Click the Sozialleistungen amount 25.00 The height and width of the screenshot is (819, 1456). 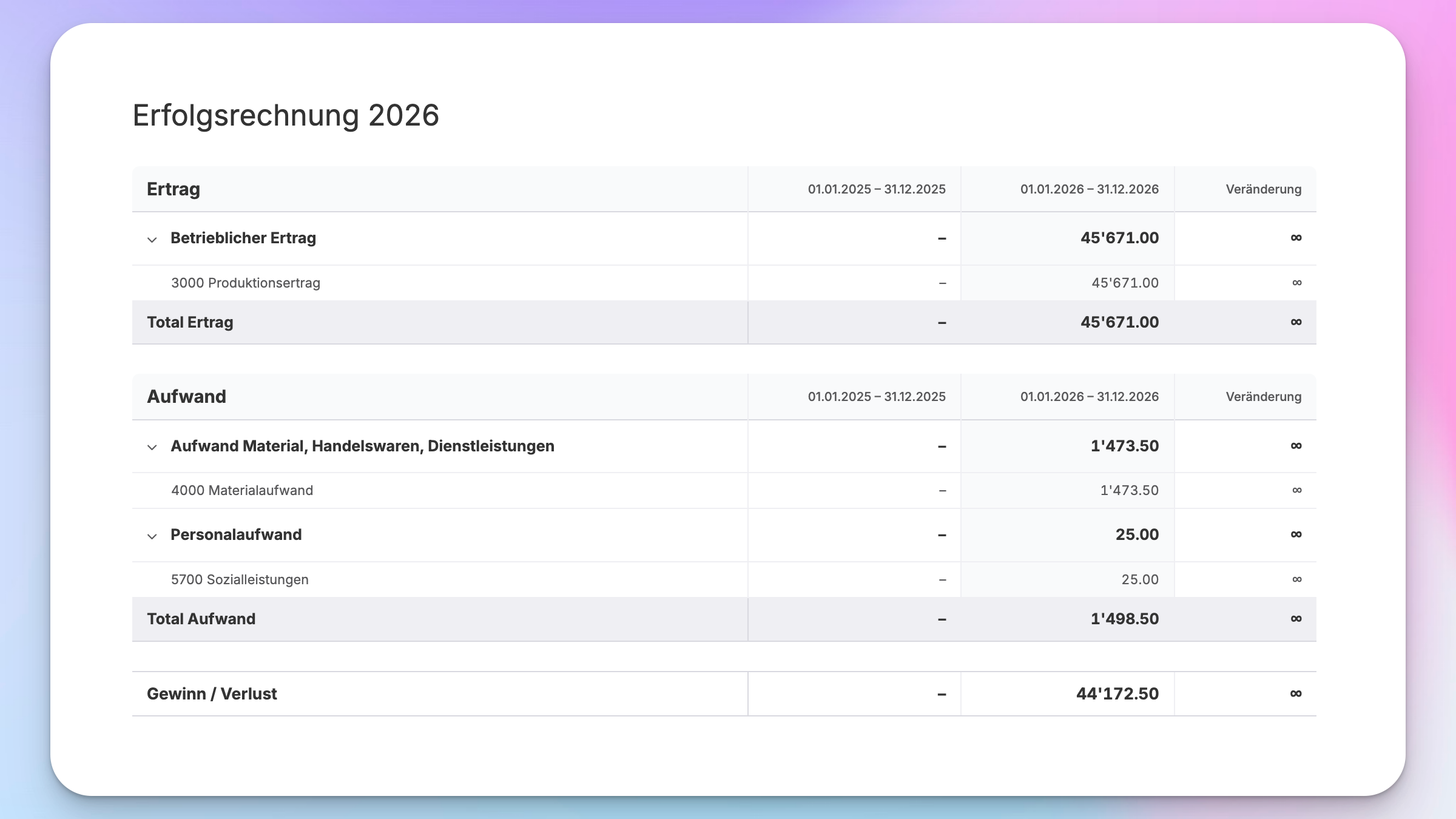point(1140,579)
